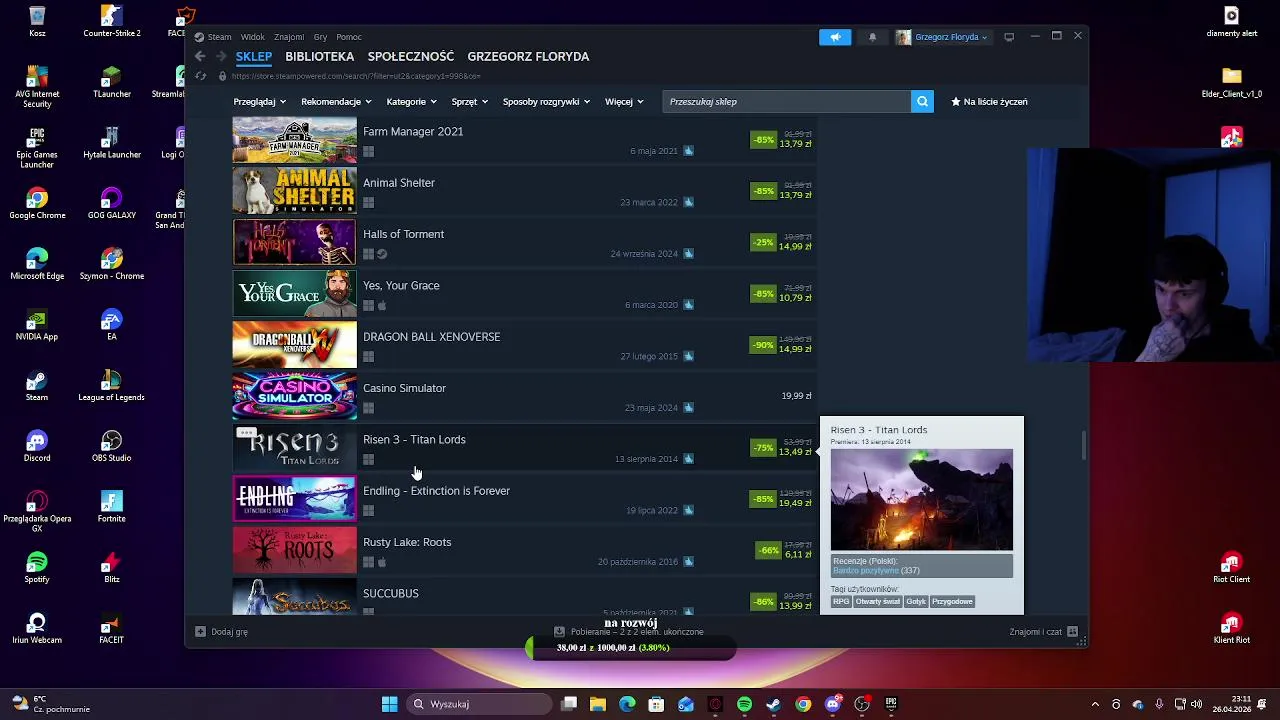
Task: Click the Risen 3 preview screenshot
Action: click(921, 499)
